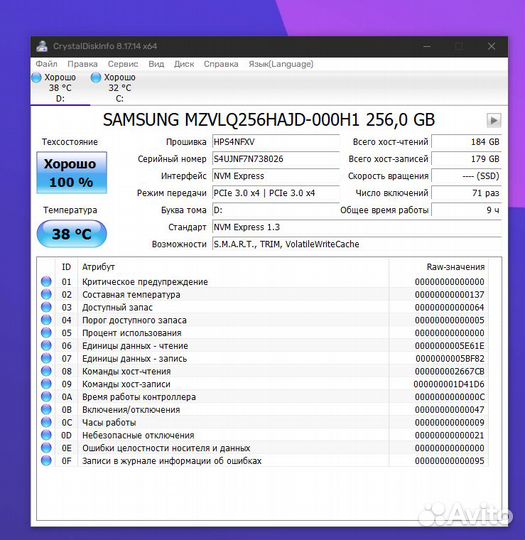Click status orb for Записи в журнале row

pyautogui.click(x=46, y=460)
